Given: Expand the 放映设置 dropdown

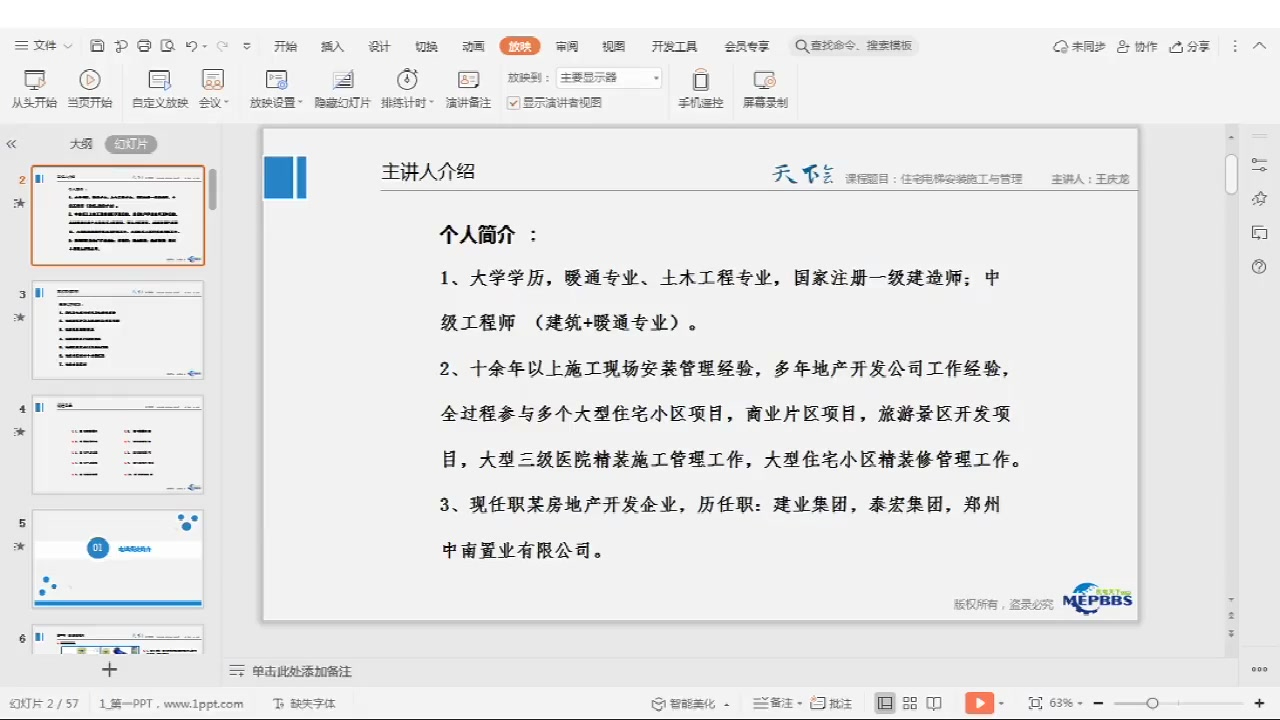Looking at the screenshot, I should point(300,103).
